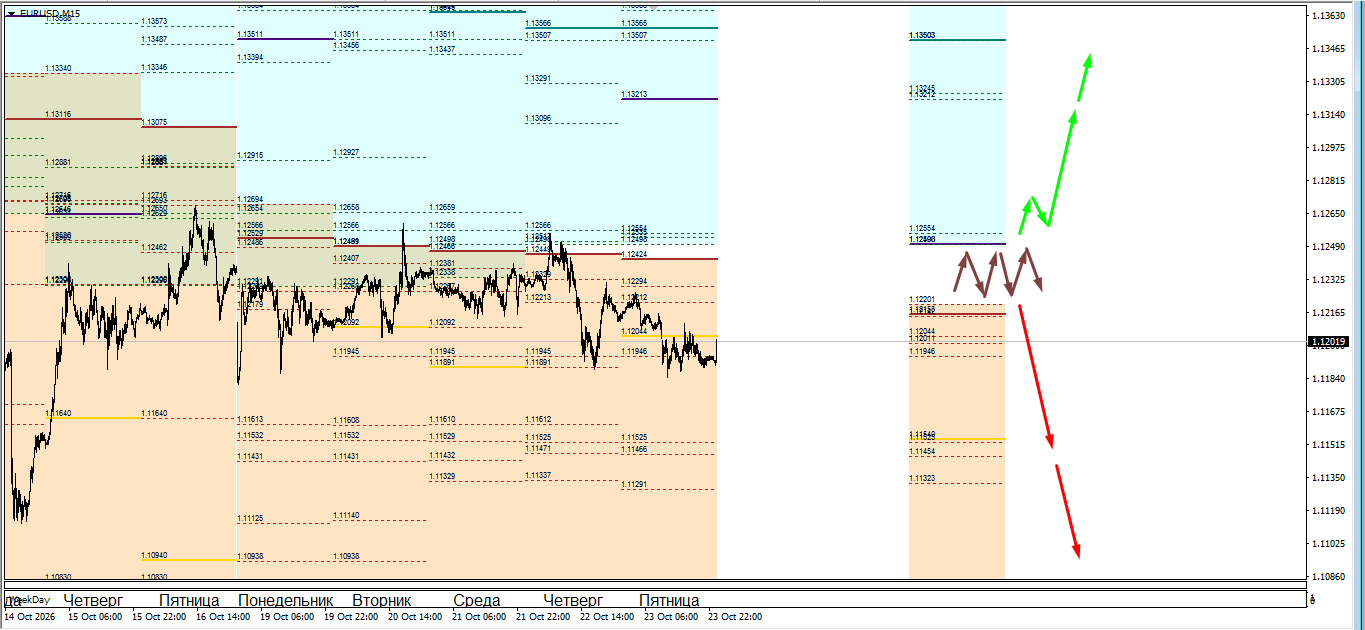Click the 15 Oct 06:00 time label
This screenshot has width=1365, height=630.
tap(95, 617)
